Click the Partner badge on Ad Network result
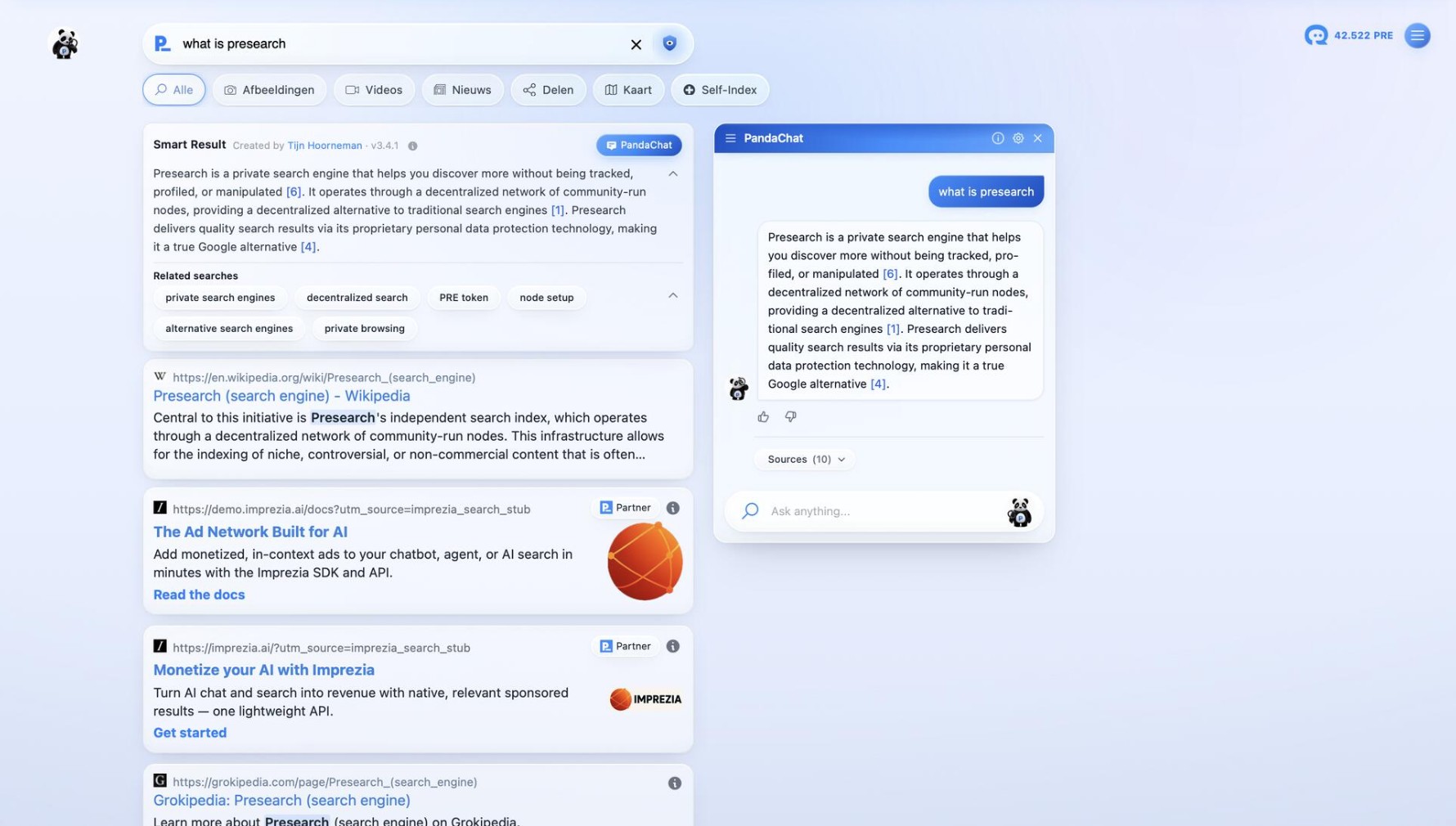The width and height of the screenshot is (1456, 826). [x=626, y=508]
